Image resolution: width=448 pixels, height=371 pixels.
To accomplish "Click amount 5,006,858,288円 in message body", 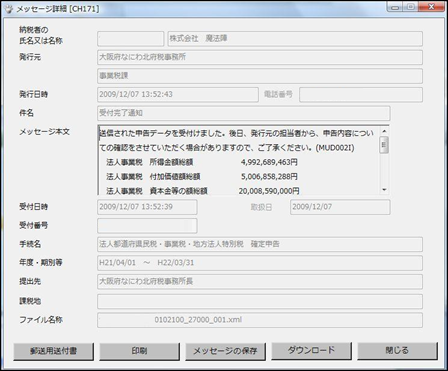I will (x=269, y=177).
